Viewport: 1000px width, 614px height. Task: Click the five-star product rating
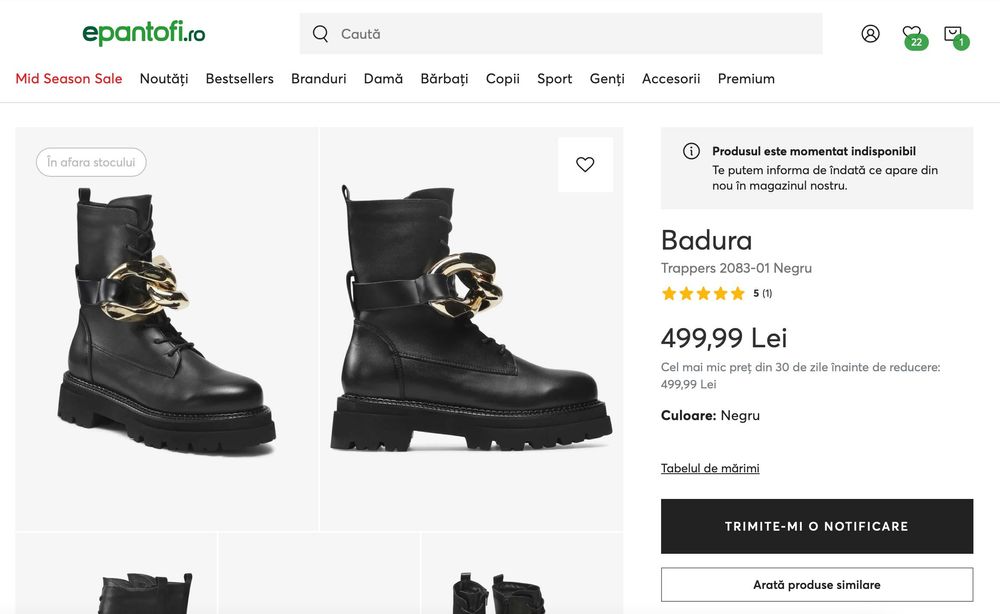[x=703, y=293]
